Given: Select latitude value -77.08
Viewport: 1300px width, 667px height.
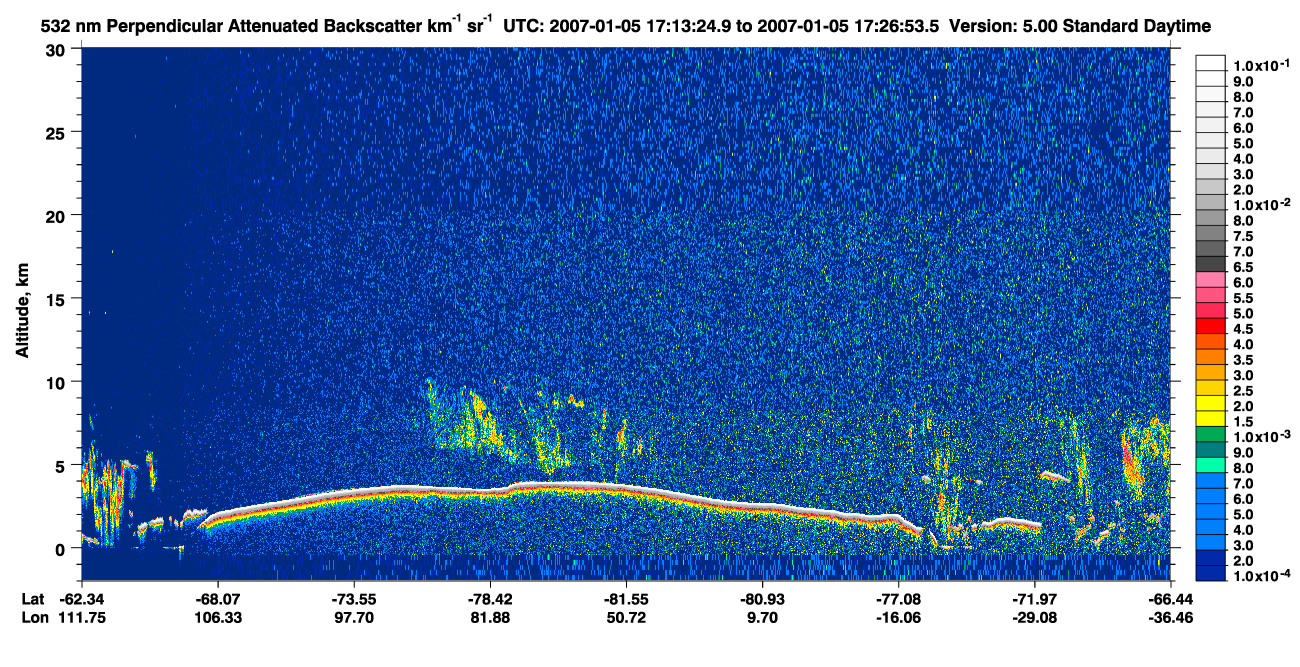Looking at the screenshot, I should [x=898, y=598].
